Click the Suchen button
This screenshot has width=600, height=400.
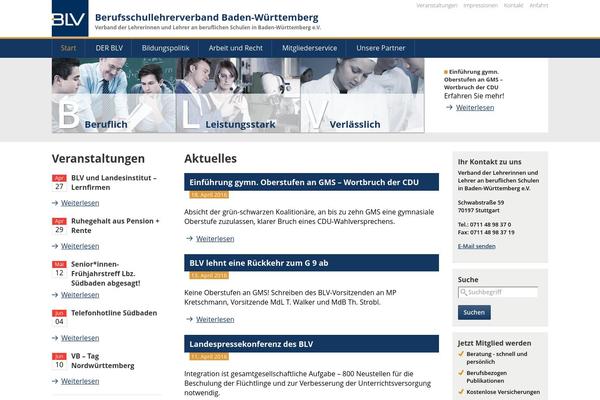pos(474,312)
